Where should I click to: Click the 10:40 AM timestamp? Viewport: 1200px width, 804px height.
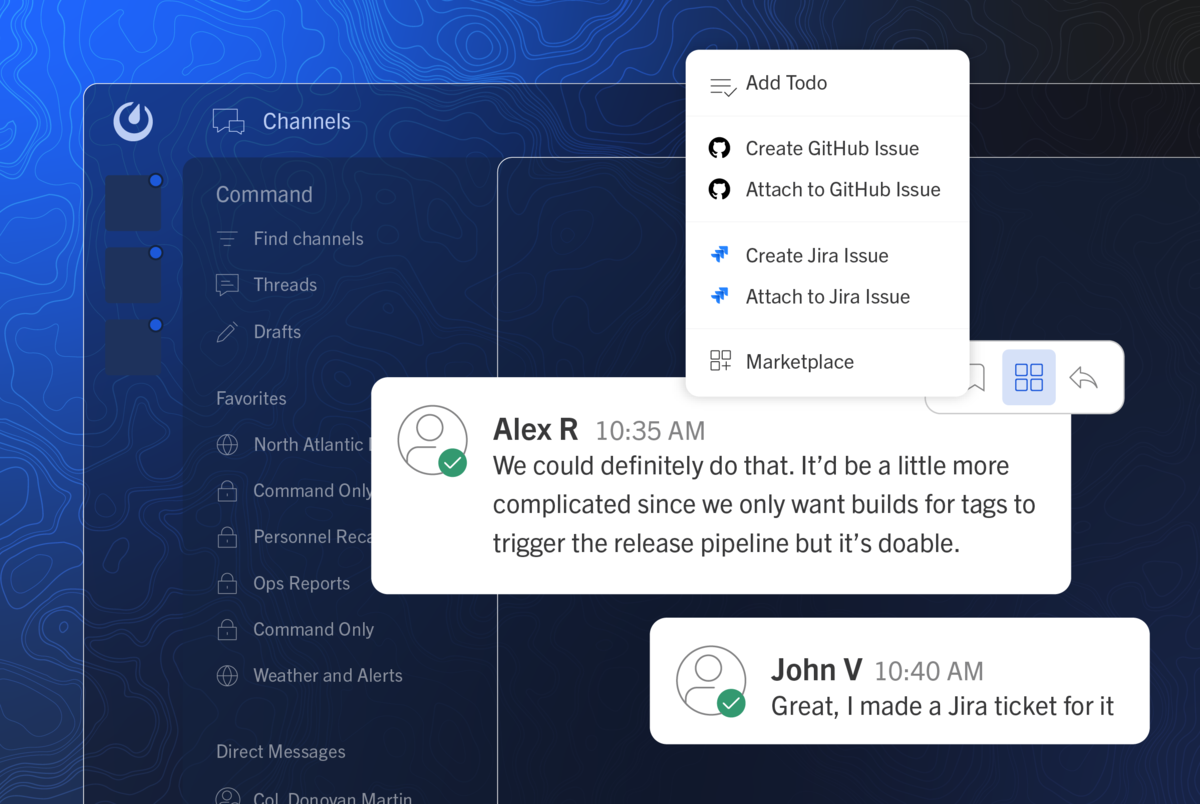(x=929, y=672)
